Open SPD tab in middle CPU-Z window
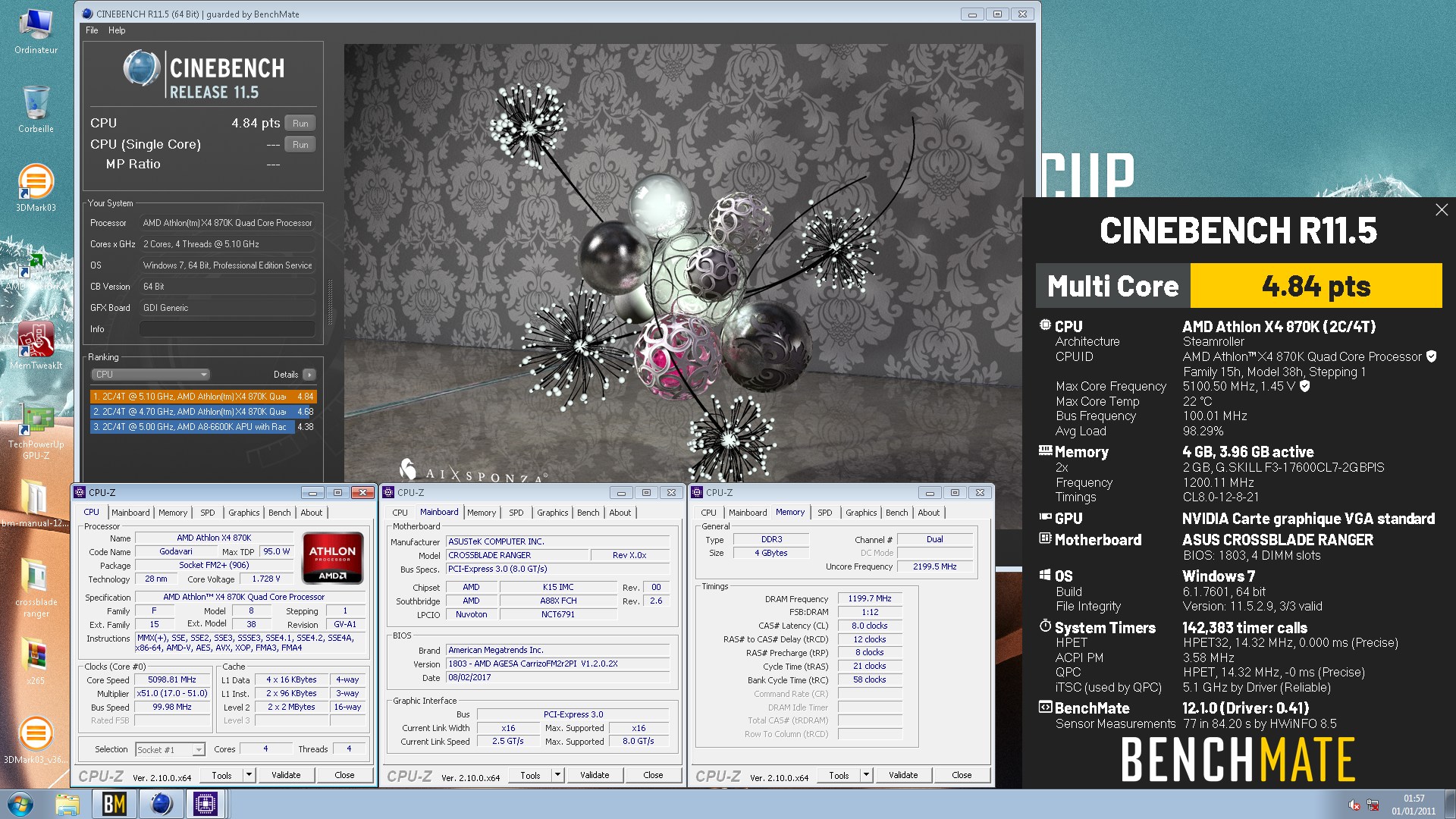 tap(516, 513)
